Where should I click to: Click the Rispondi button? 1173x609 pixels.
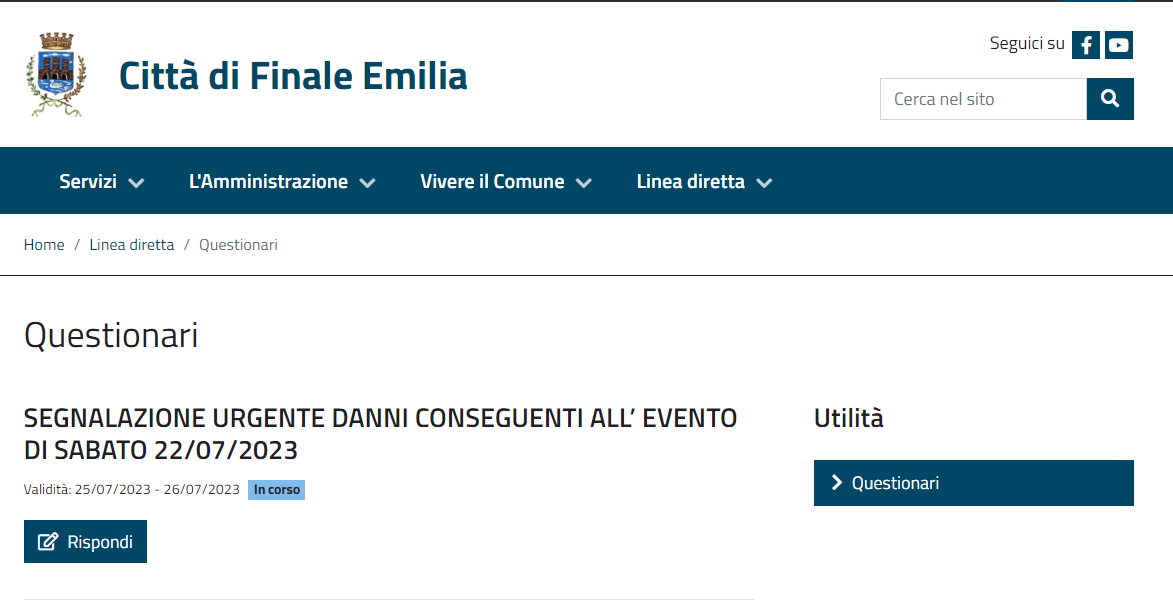(85, 542)
